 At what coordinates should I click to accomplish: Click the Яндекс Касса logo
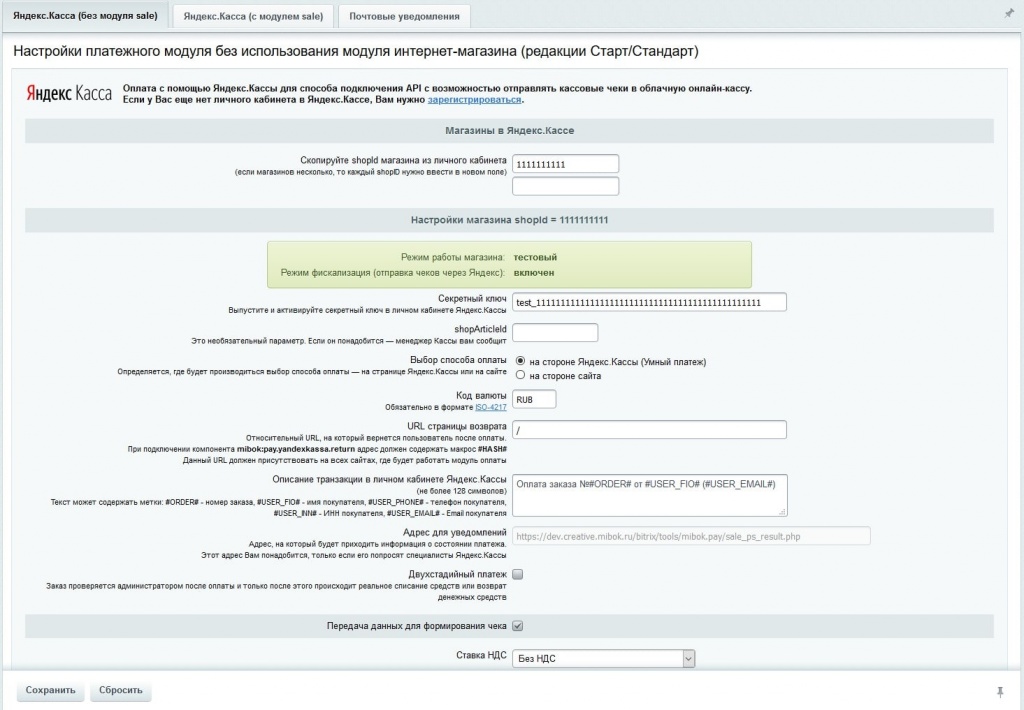[69, 93]
